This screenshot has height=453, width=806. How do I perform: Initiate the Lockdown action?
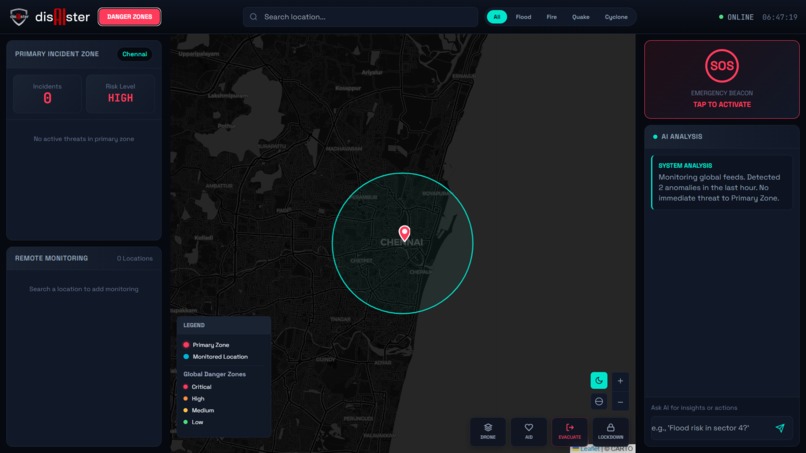(x=610, y=431)
